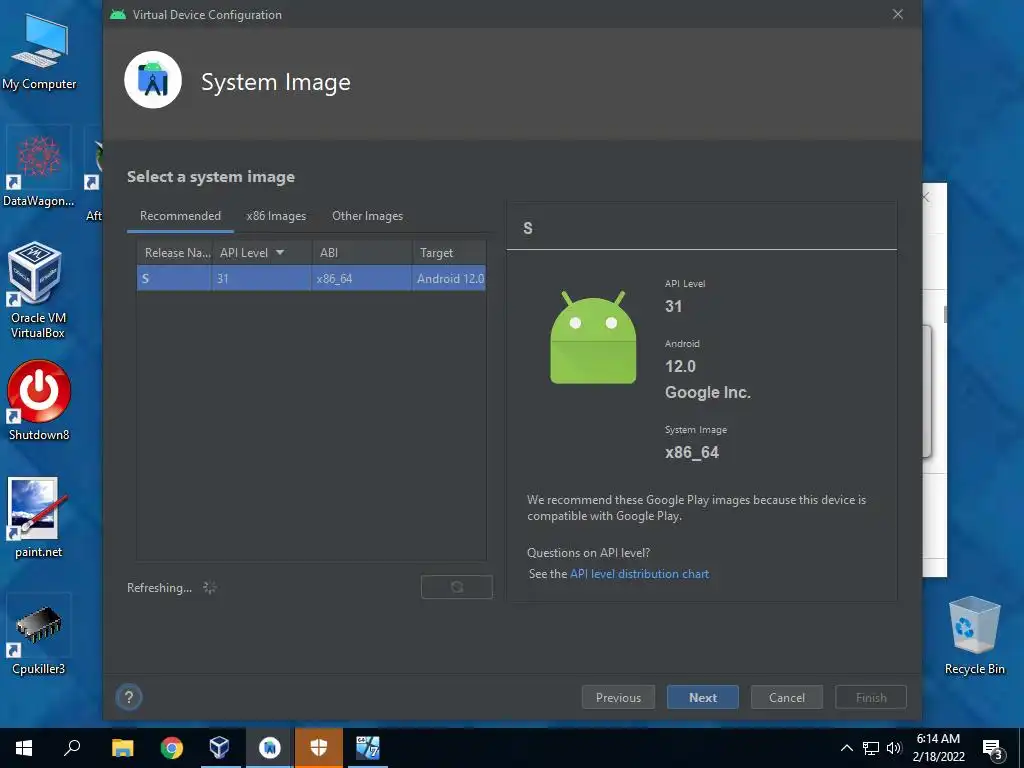Toggle API Level column sort arrow

[x=280, y=253]
